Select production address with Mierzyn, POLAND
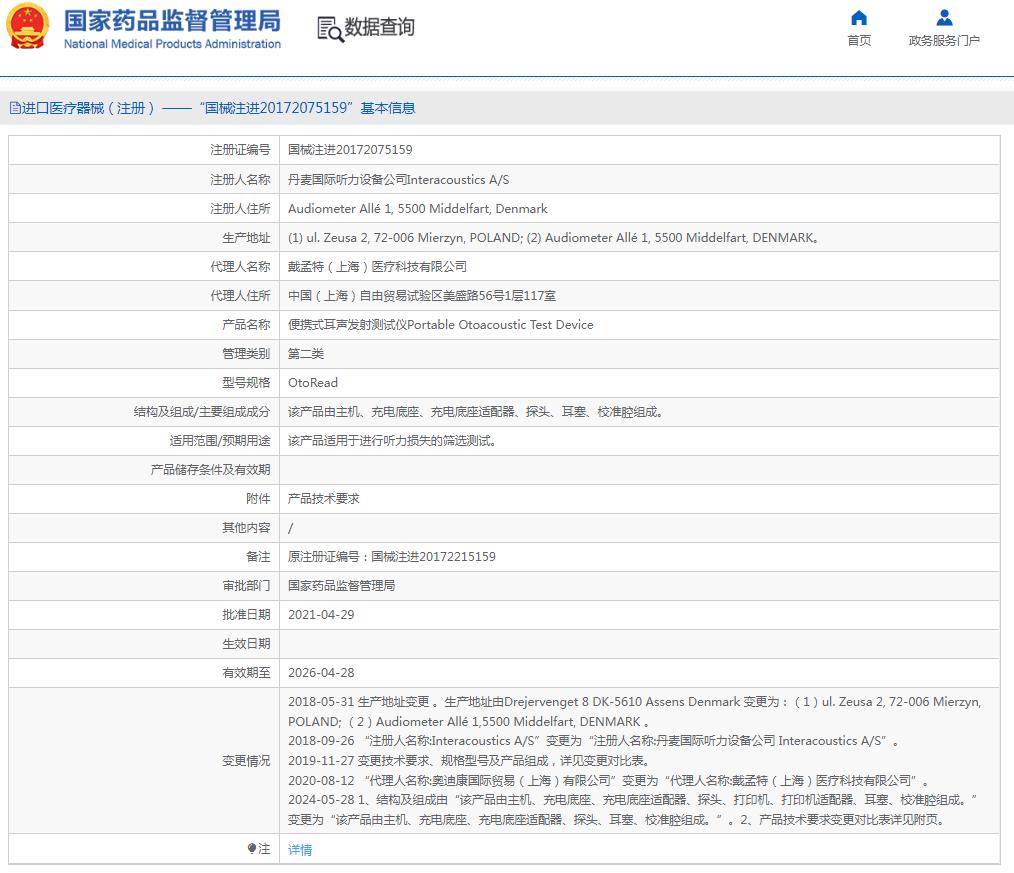 coord(554,238)
